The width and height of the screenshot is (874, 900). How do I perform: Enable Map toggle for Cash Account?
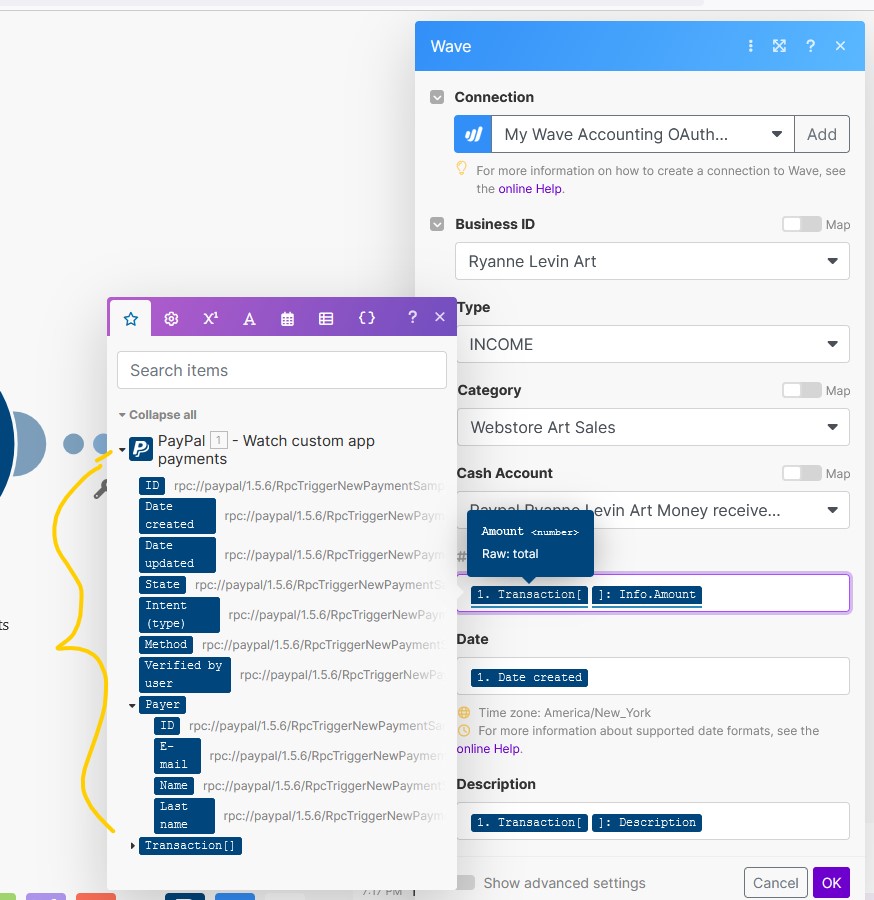point(802,473)
